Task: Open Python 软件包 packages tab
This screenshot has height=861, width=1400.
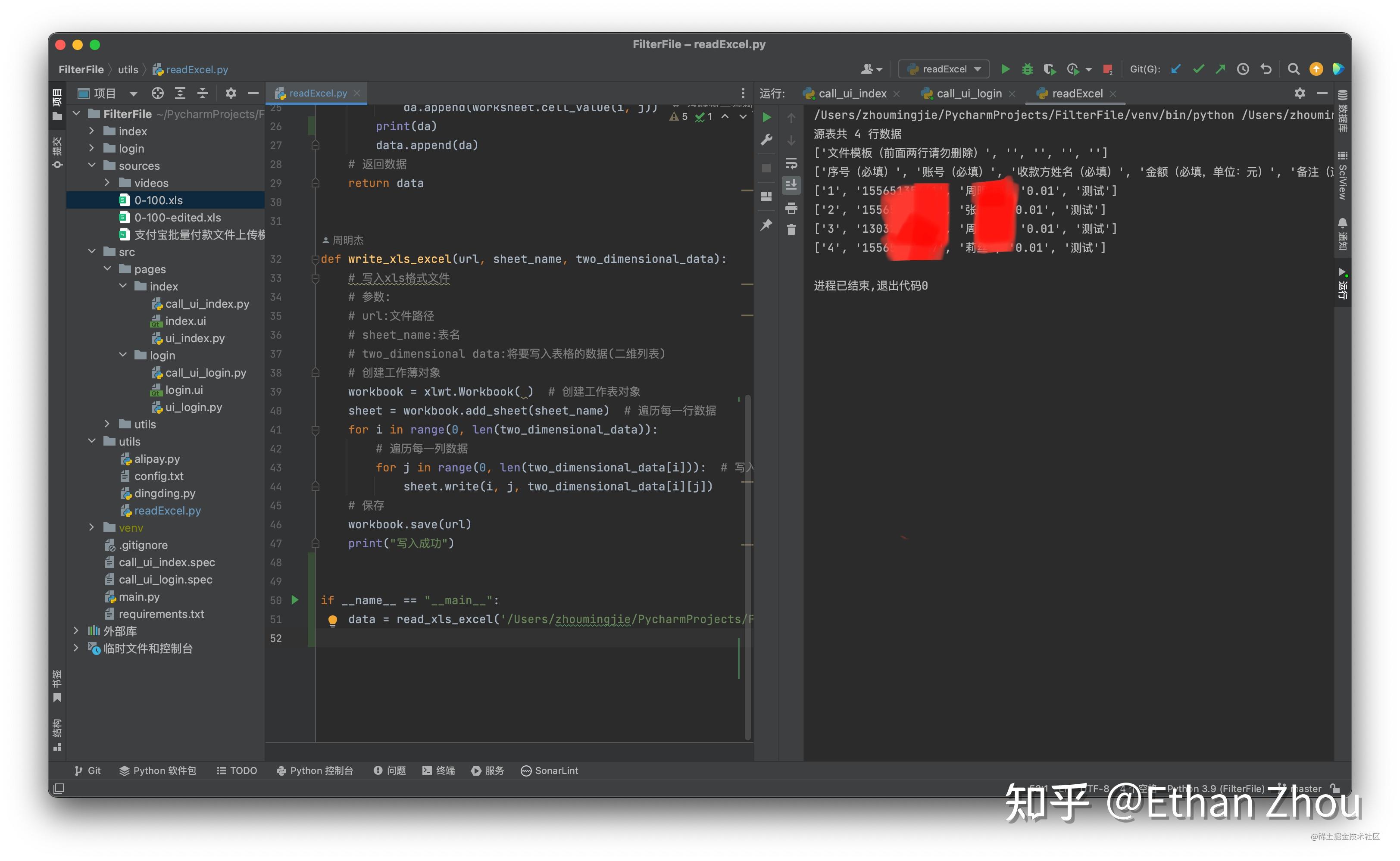Action: tap(158, 771)
